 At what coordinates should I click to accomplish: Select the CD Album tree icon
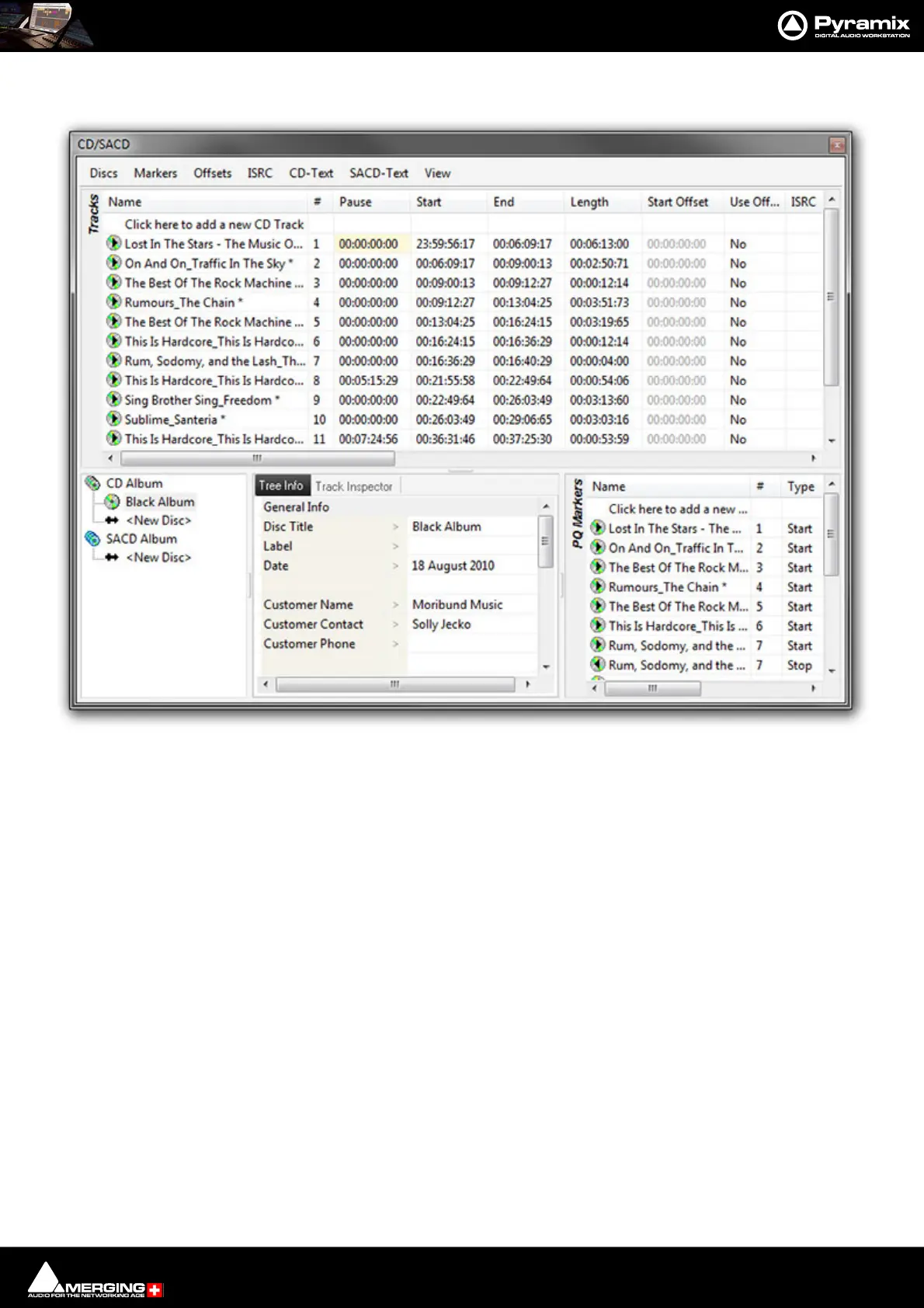coord(92,483)
